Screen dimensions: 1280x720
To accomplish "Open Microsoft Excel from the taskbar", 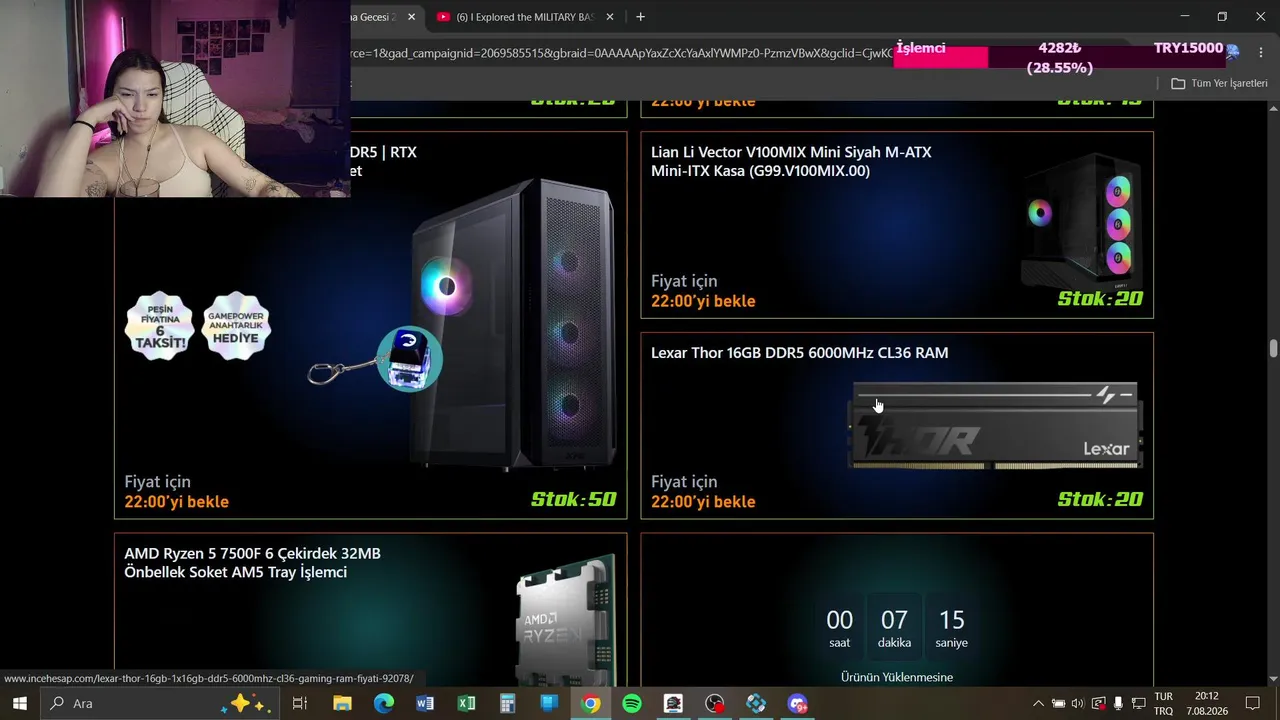I will point(466,703).
